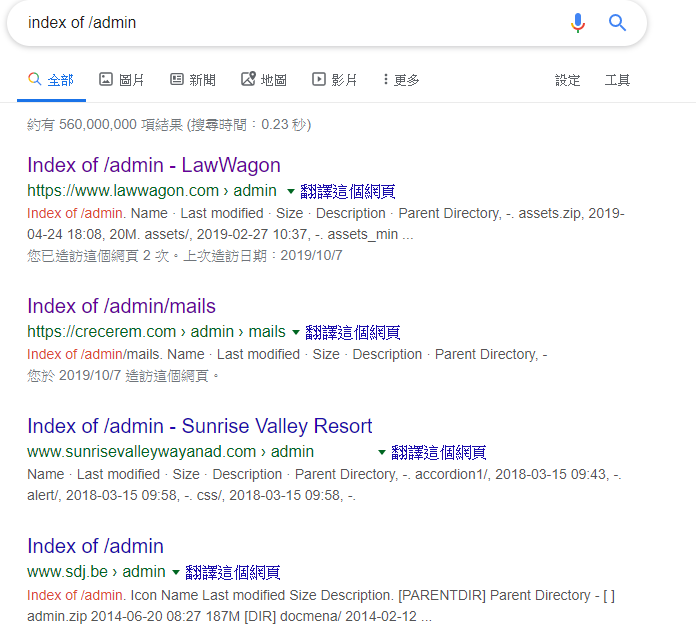Open the www.sdj.be Index of /admin result title
The height and width of the screenshot is (636, 696).
95,546
